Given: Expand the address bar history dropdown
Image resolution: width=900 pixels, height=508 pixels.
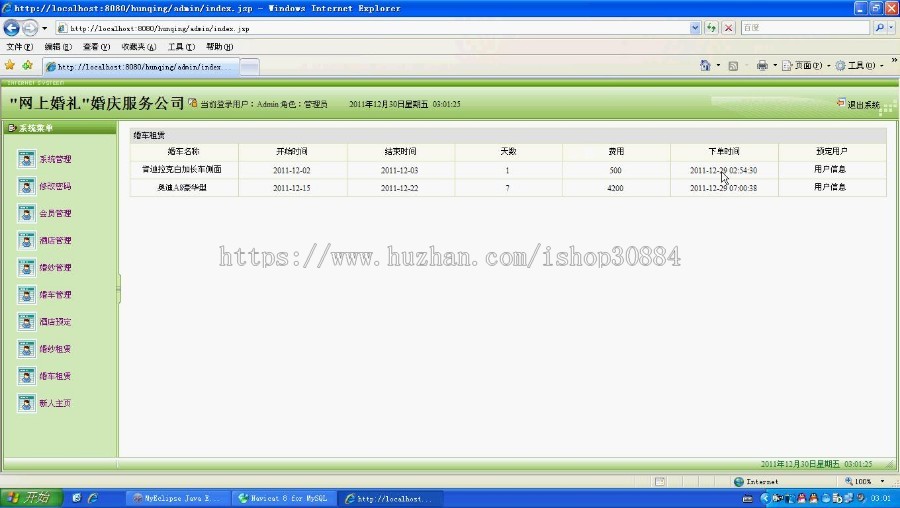Looking at the screenshot, I should tap(695, 28).
